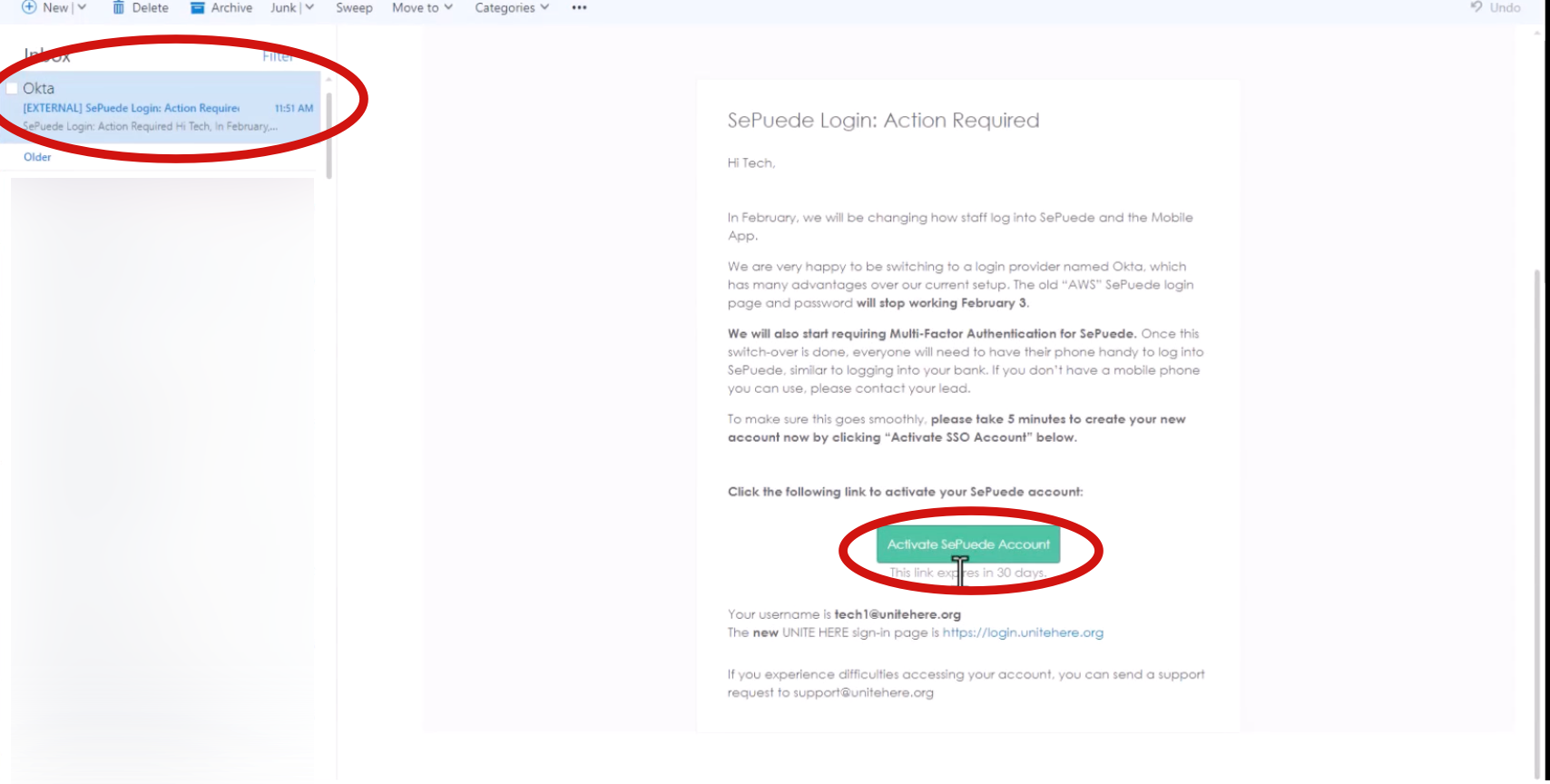This screenshot has height=784, width=1550.
Task: Open the Categories dropdown
Action: click(x=512, y=7)
